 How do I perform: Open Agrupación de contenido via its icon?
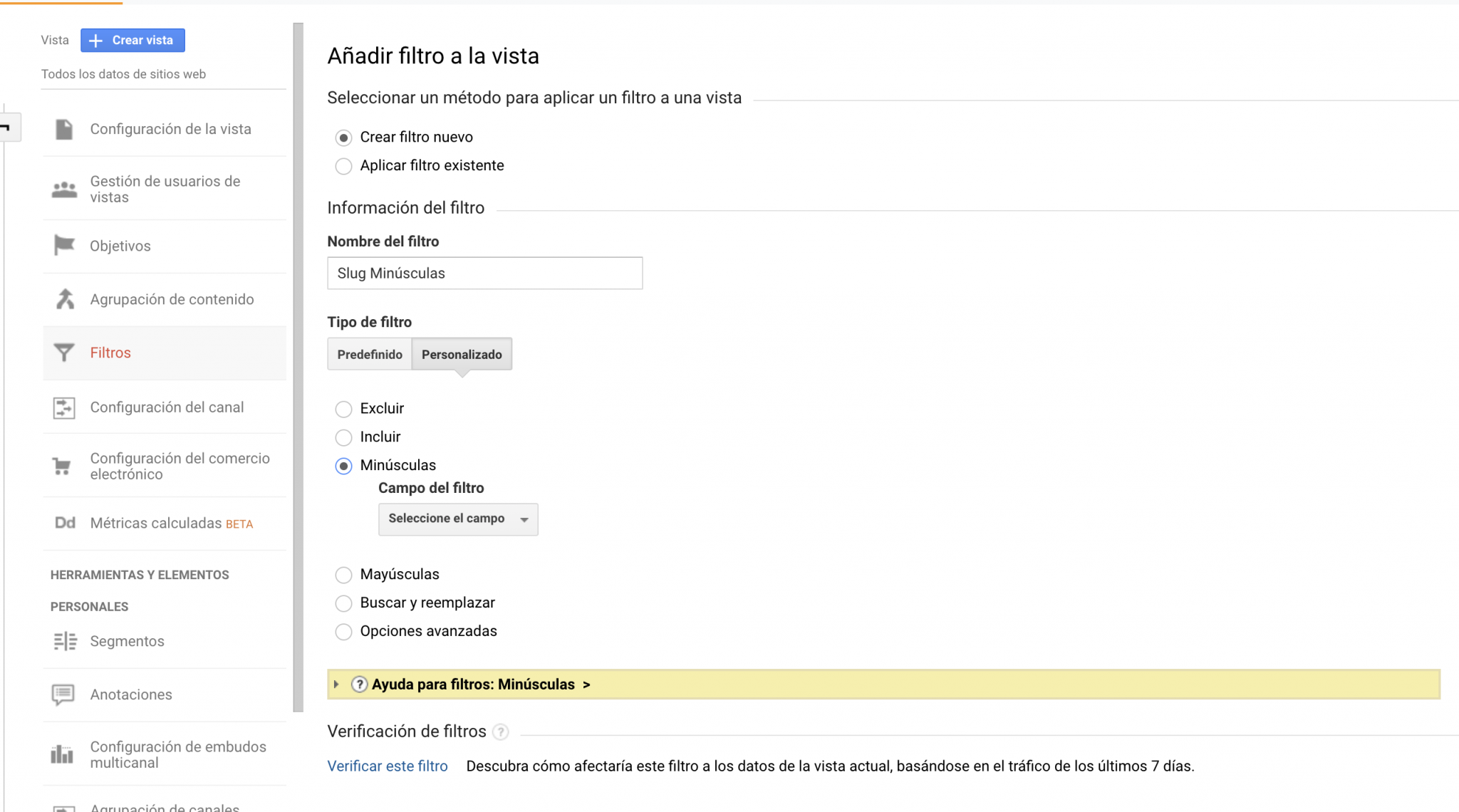[64, 298]
